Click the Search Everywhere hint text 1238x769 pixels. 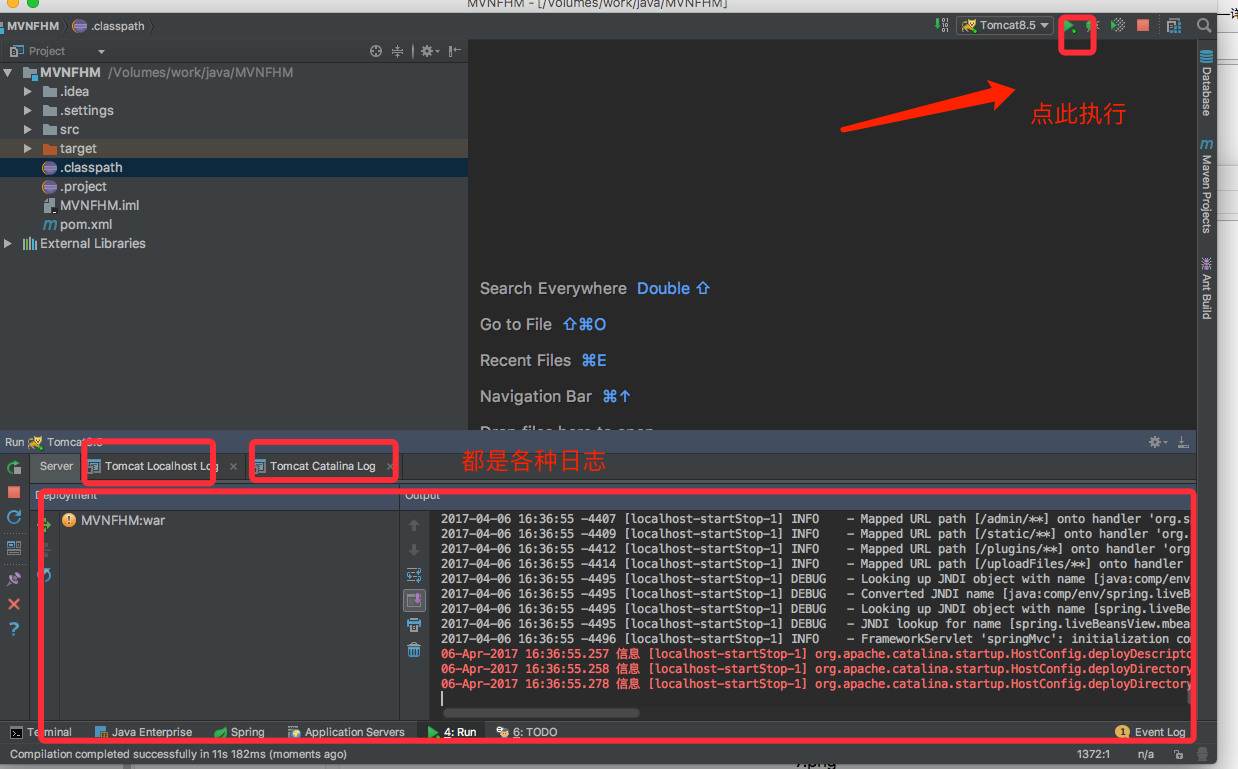pyautogui.click(x=553, y=288)
